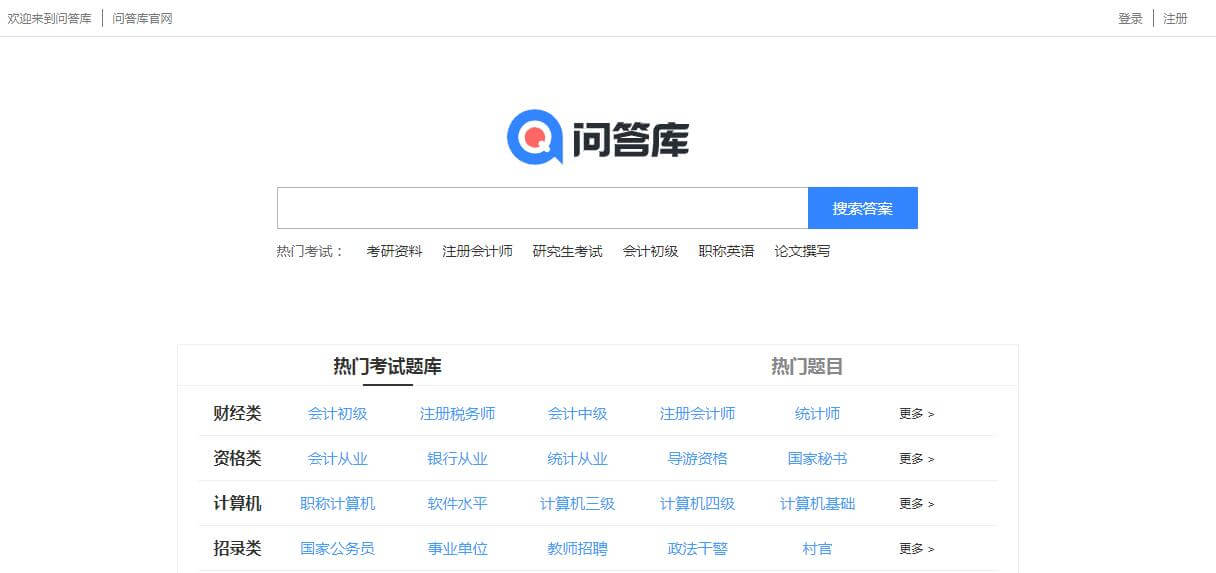Image resolution: width=1216 pixels, height=573 pixels.
Task: Open 事业单位 link
Action: [457, 548]
